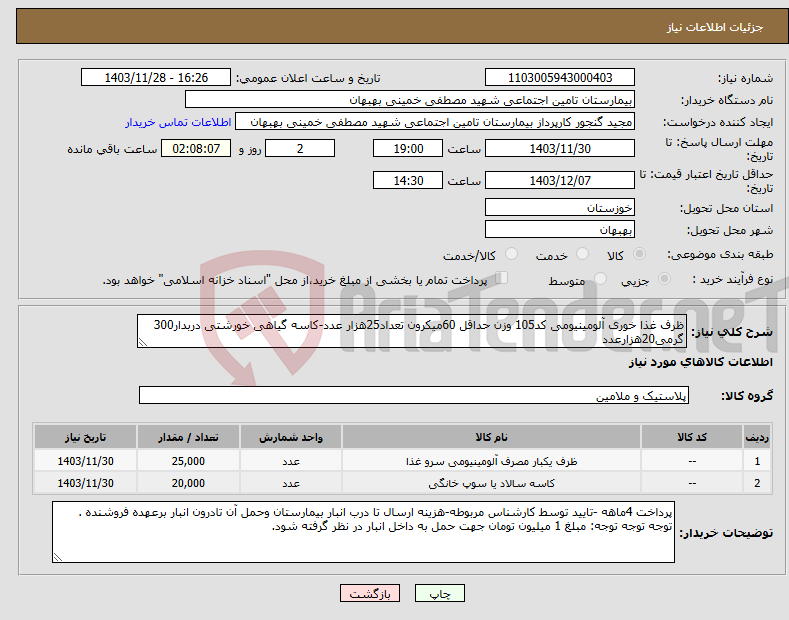The width and height of the screenshot is (789, 620).
Task: Click the resize handle of buyer notes textarea
Action: [x=57, y=557]
